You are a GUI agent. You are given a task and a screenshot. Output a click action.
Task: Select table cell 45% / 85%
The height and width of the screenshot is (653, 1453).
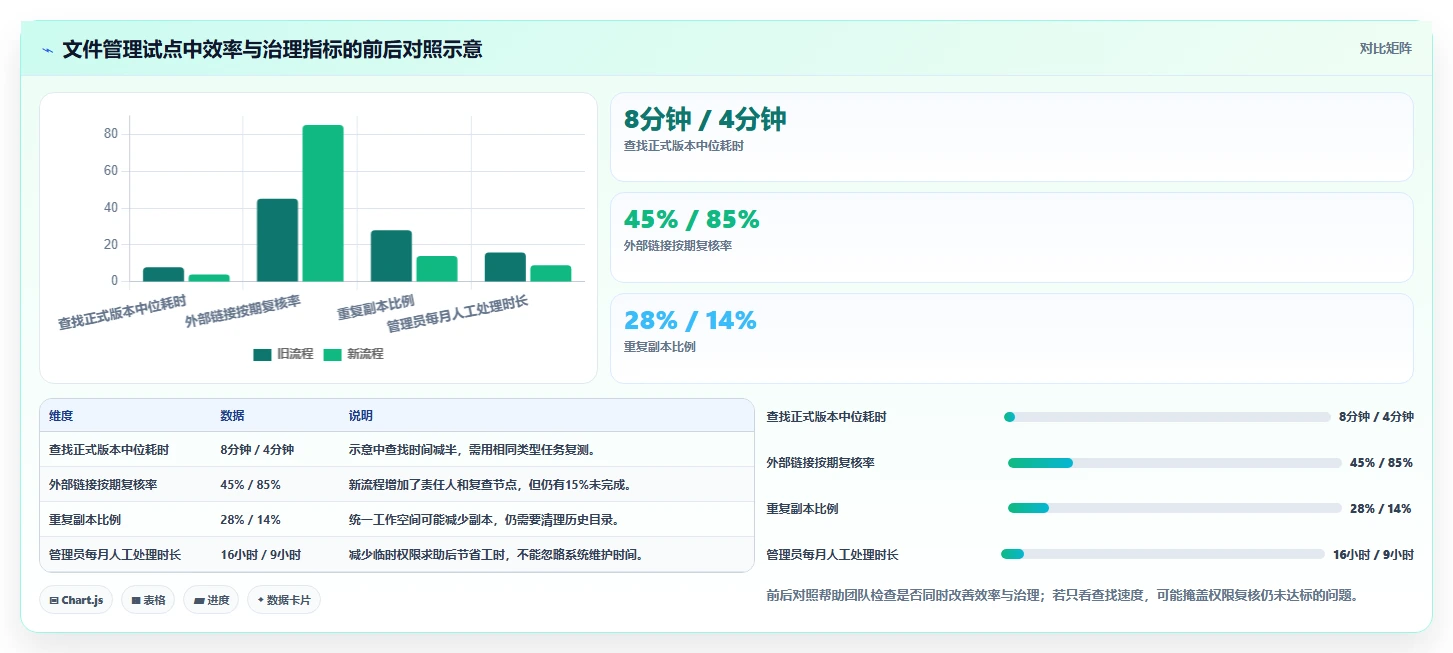(x=250, y=485)
